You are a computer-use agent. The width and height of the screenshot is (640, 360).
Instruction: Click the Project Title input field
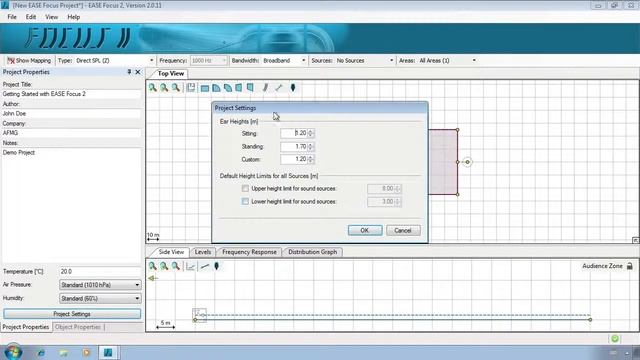[71, 94]
